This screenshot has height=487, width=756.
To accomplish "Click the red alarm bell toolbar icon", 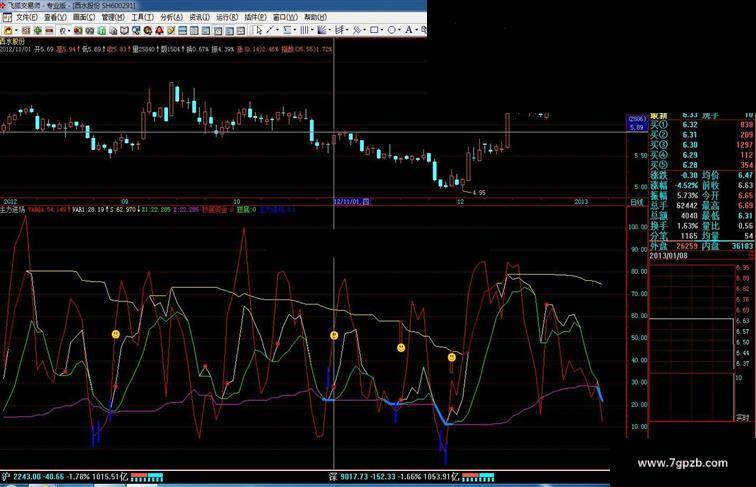I will pyautogui.click(x=159, y=30).
